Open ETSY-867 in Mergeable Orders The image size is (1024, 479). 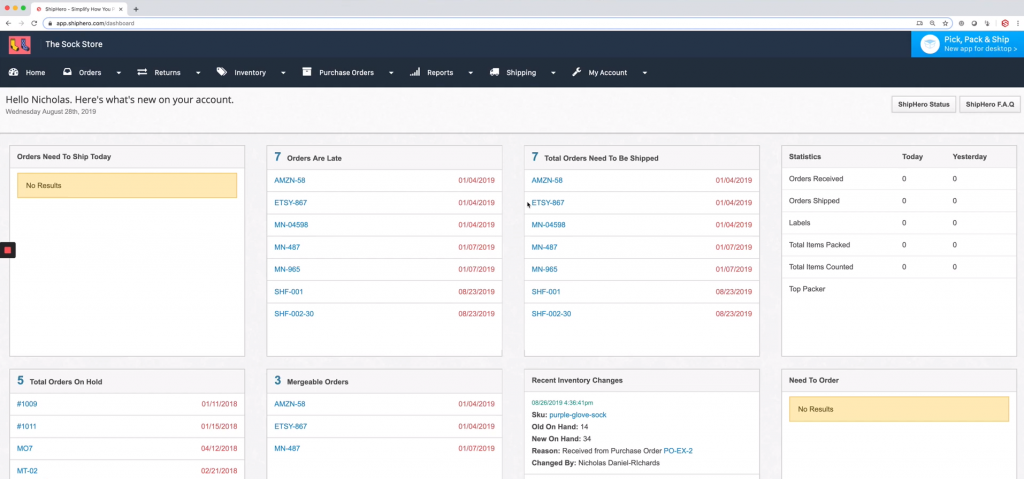coord(291,426)
